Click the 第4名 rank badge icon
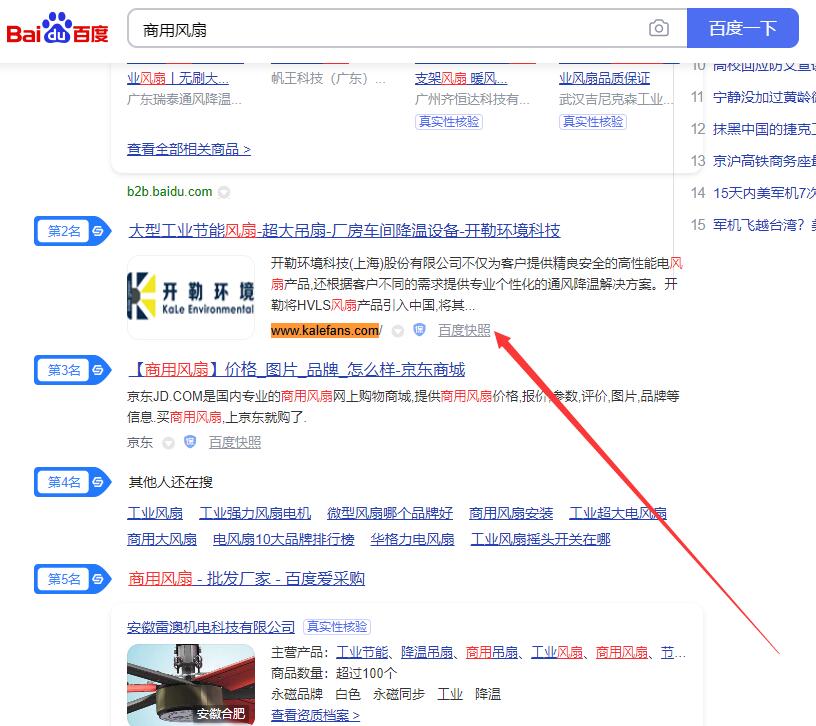816x726 pixels. [x=72, y=482]
